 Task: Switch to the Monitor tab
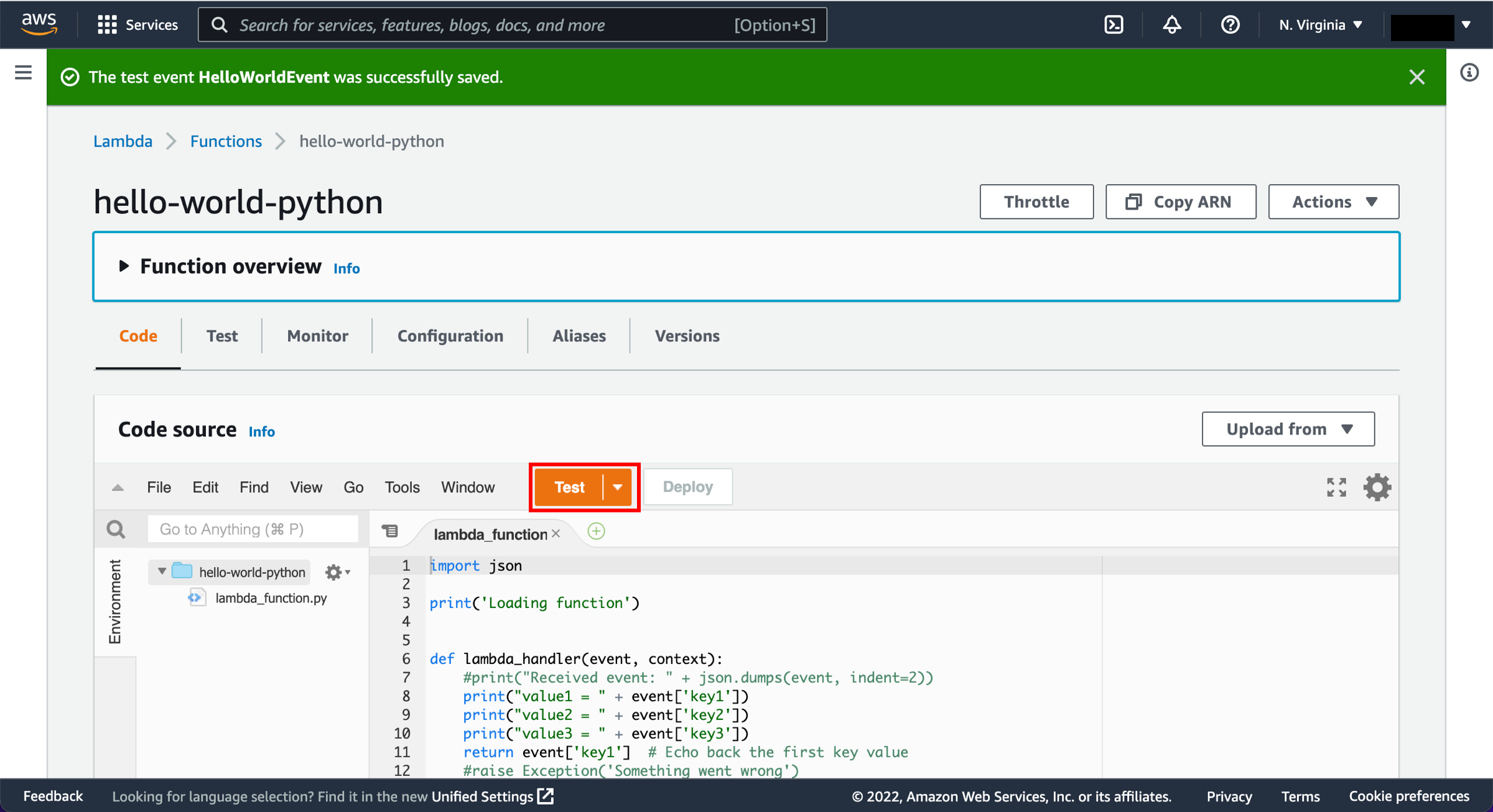click(x=316, y=336)
